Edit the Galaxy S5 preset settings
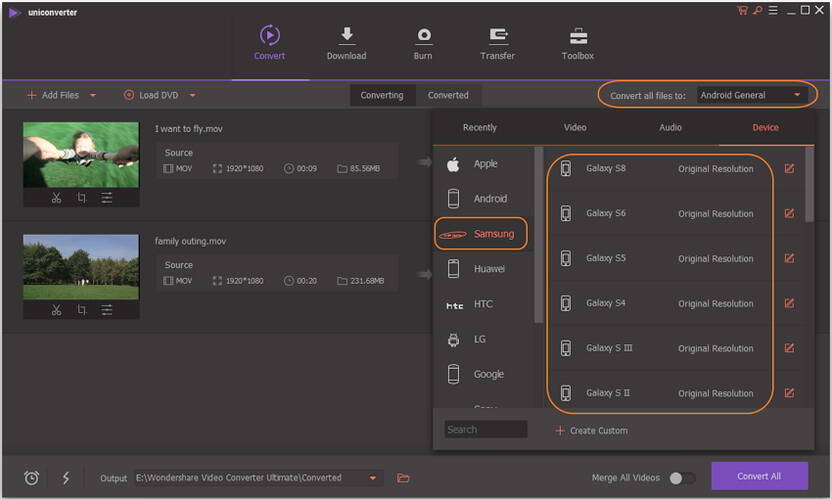This screenshot has width=832, height=499. coord(790,258)
